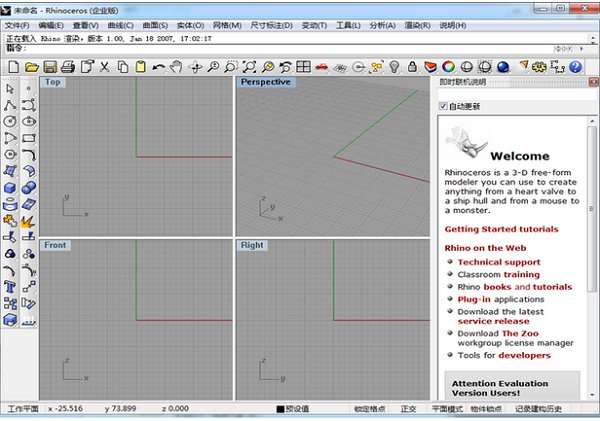
Task: Click the New file icon
Action: pyautogui.click(x=13, y=67)
